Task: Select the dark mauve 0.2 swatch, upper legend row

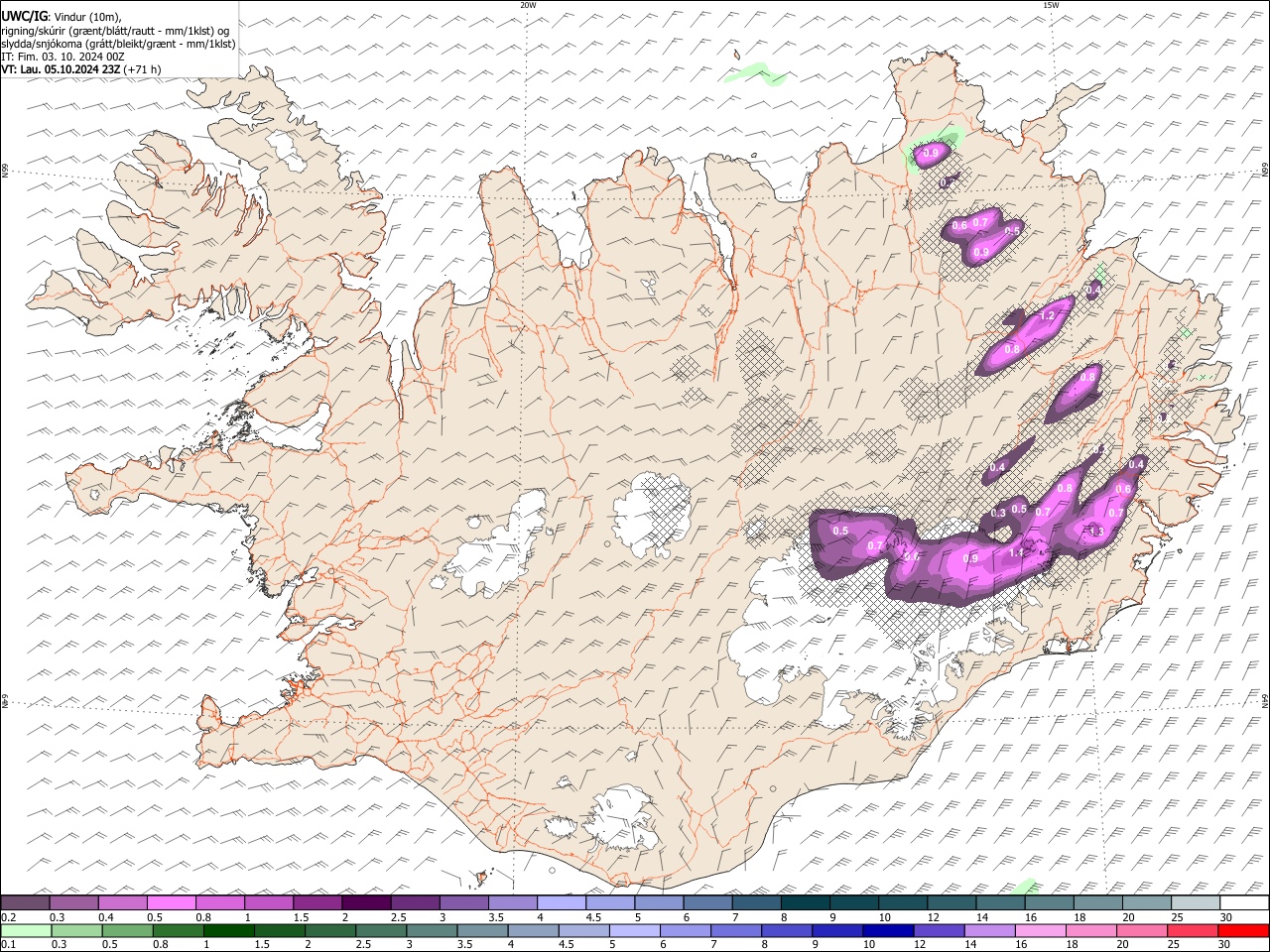Action: point(25,903)
